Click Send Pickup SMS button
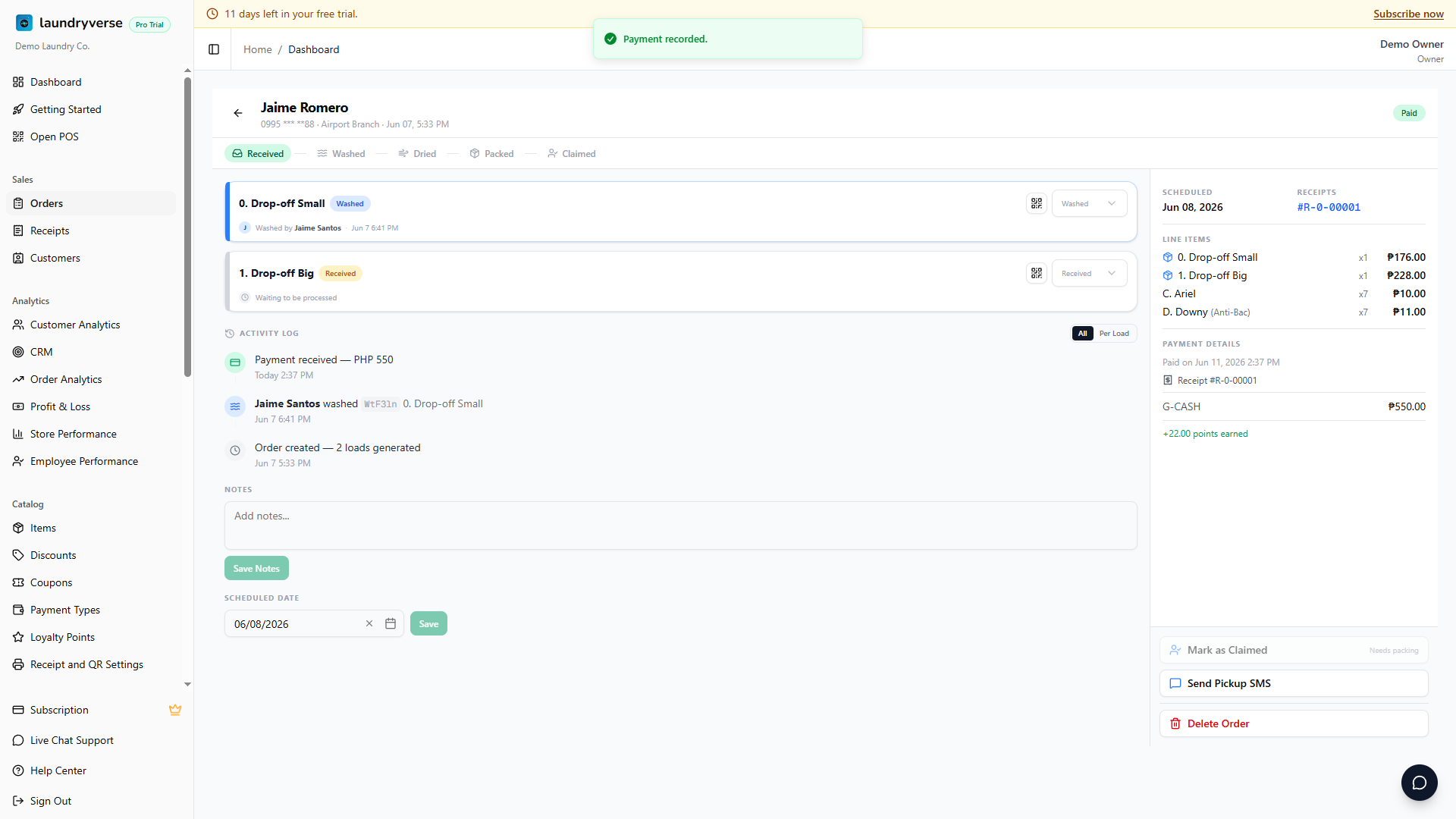Image resolution: width=1456 pixels, height=819 pixels. click(x=1294, y=683)
